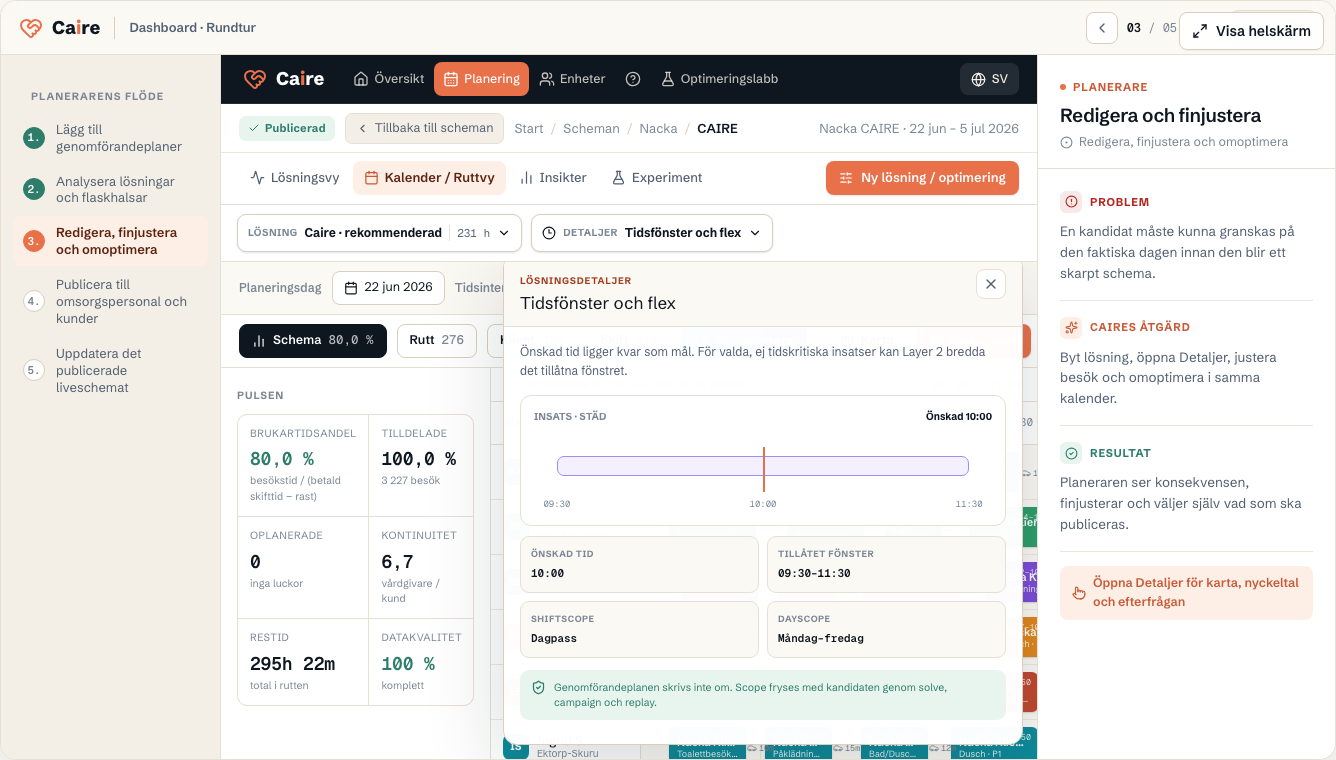Select step 3 Redigera, finjustera och omoptimera
The width and height of the screenshot is (1336, 760).
(111, 241)
